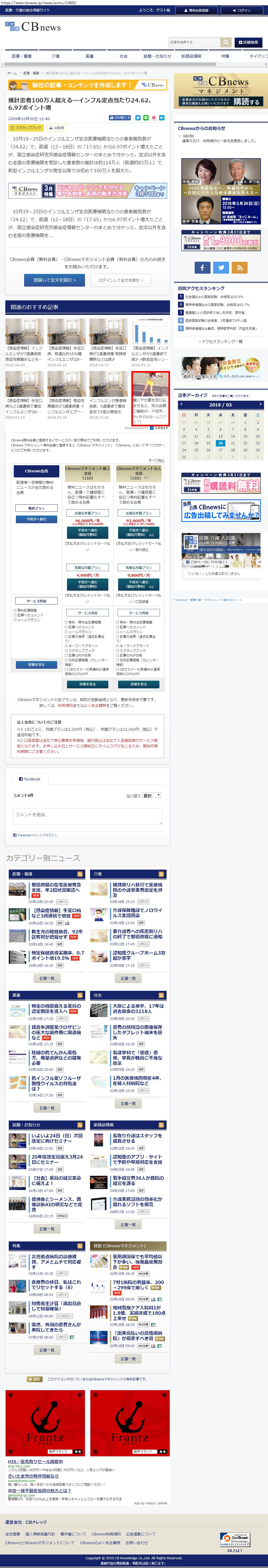
Task: Click 無料プラン button for CBnews会員
Action: (37, 508)
